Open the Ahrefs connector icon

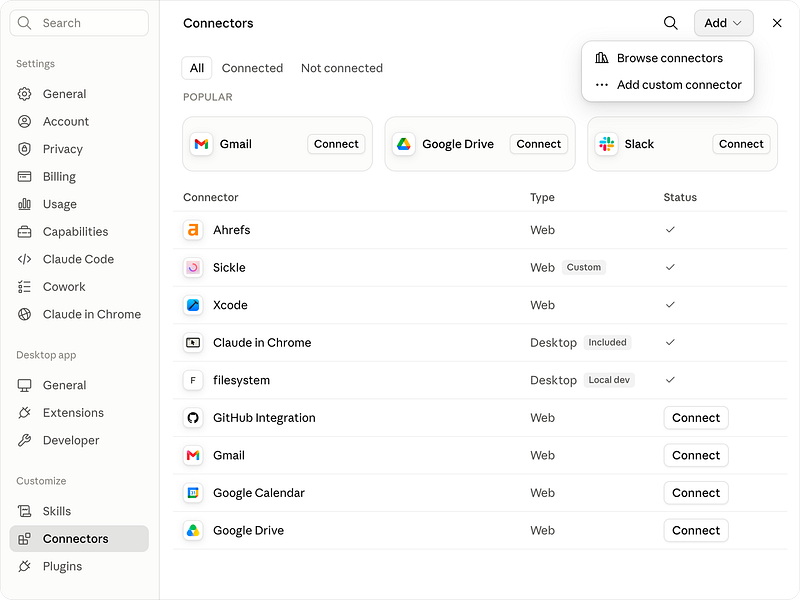point(193,230)
